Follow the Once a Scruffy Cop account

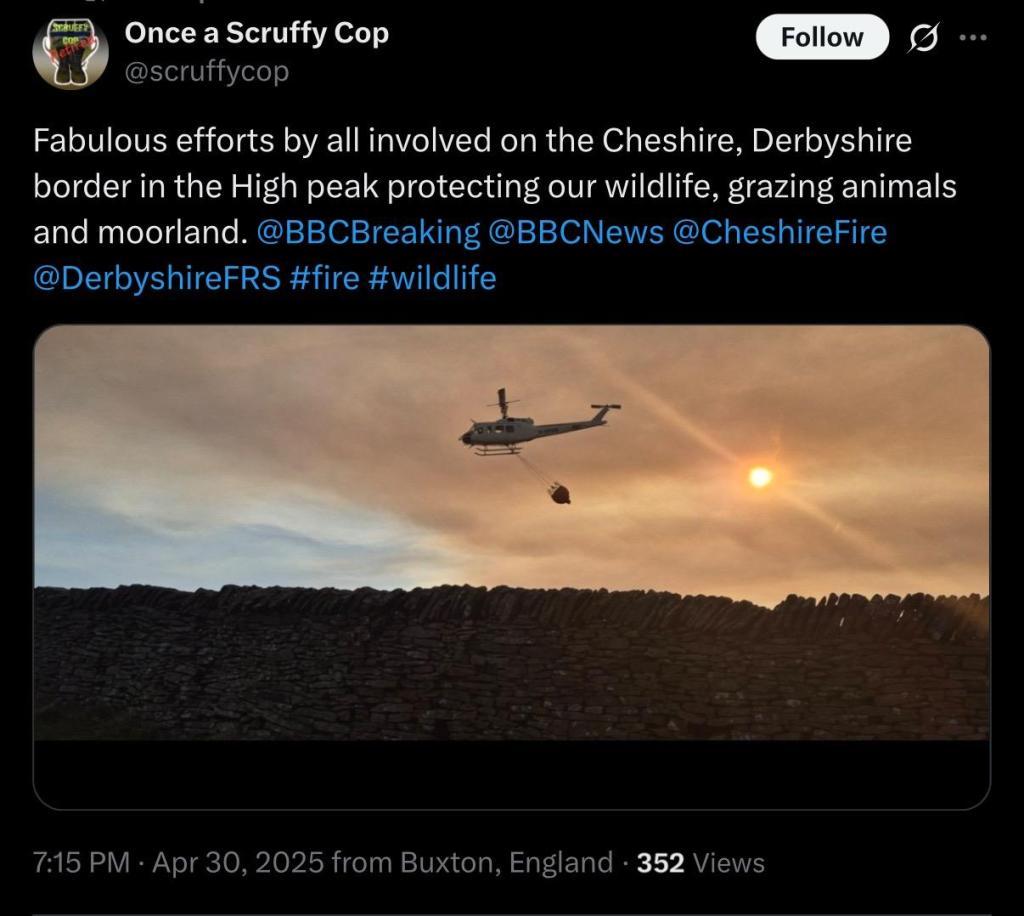[821, 37]
